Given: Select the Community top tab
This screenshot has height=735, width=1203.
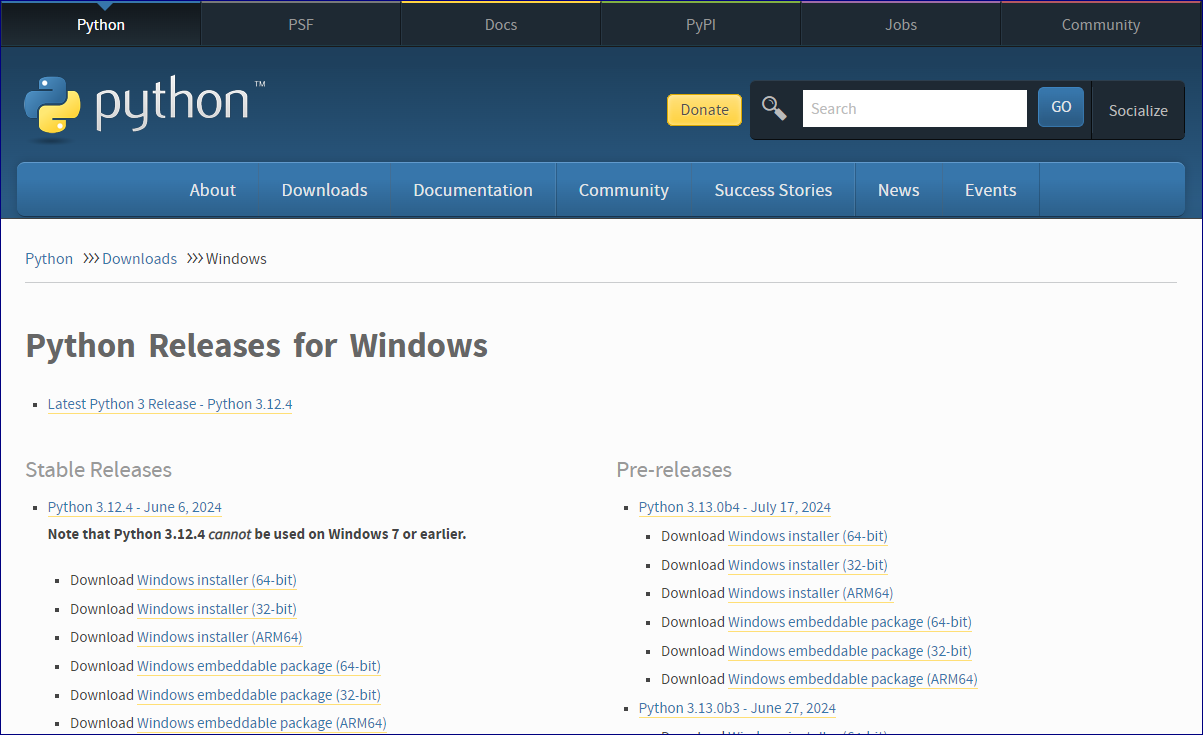Looking at the screenshot, I should [1101, 25].
